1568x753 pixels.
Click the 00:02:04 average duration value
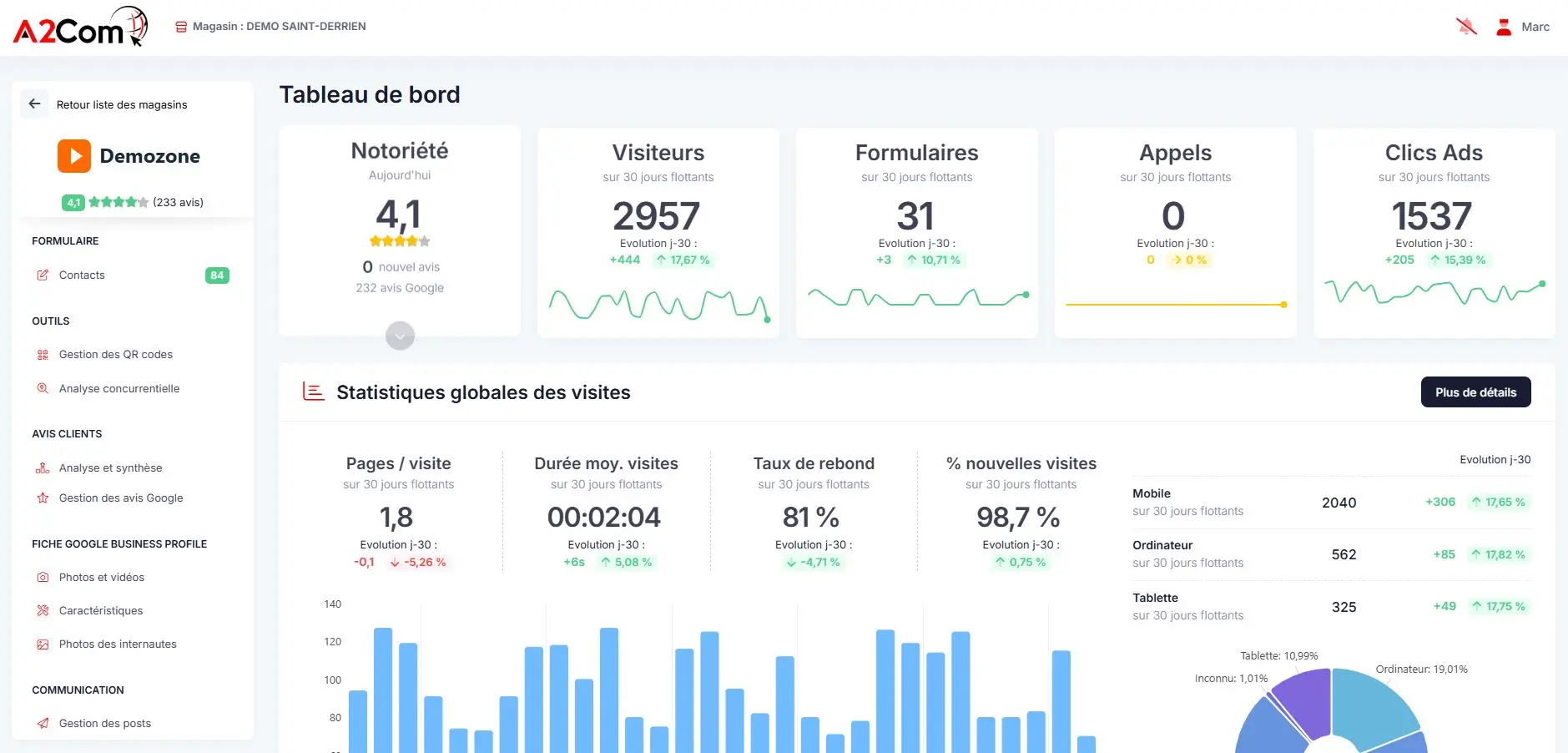604,518
